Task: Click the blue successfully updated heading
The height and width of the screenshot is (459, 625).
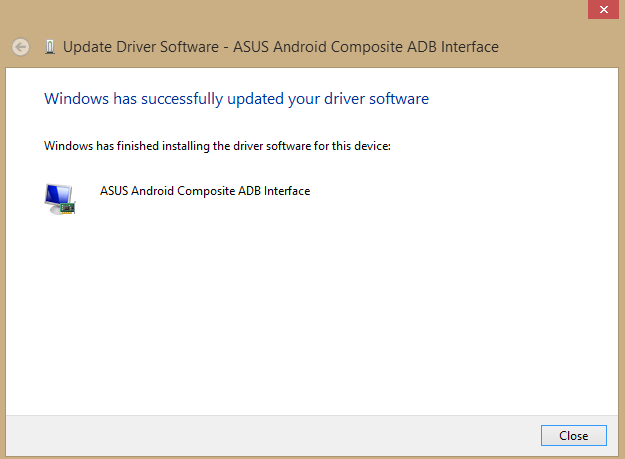Action: tap(236, 99)
